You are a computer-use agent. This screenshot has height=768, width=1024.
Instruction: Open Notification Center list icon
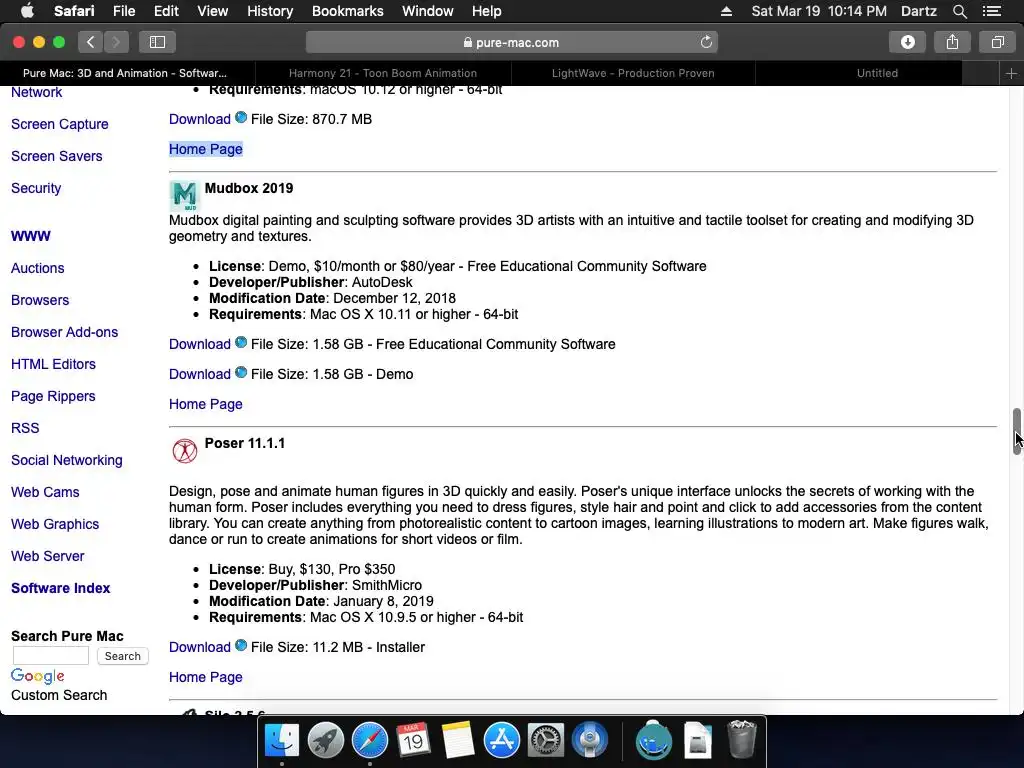[x=992, y=11]
